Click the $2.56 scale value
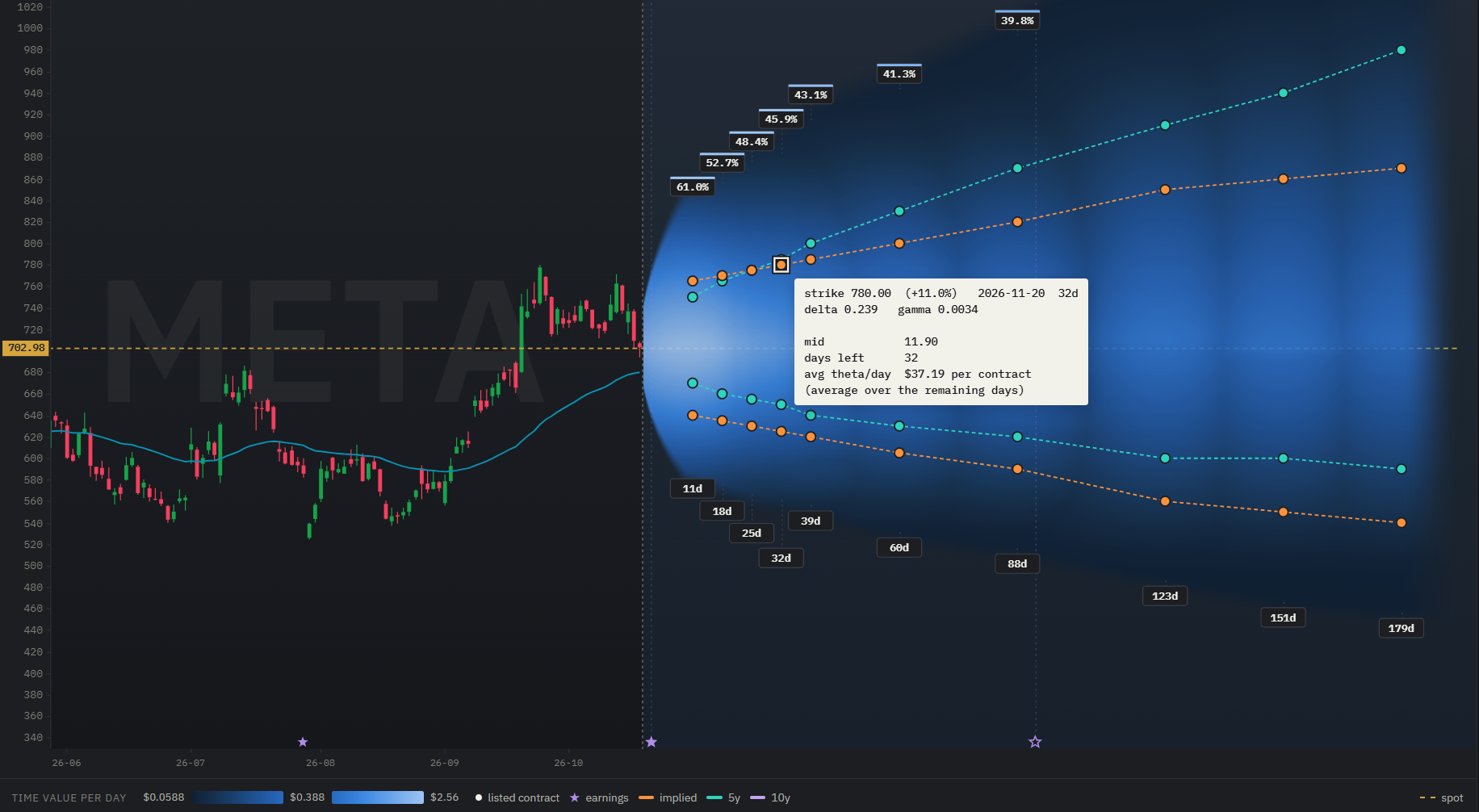This screenshot has width=1479, height=812. click(444, 797)
